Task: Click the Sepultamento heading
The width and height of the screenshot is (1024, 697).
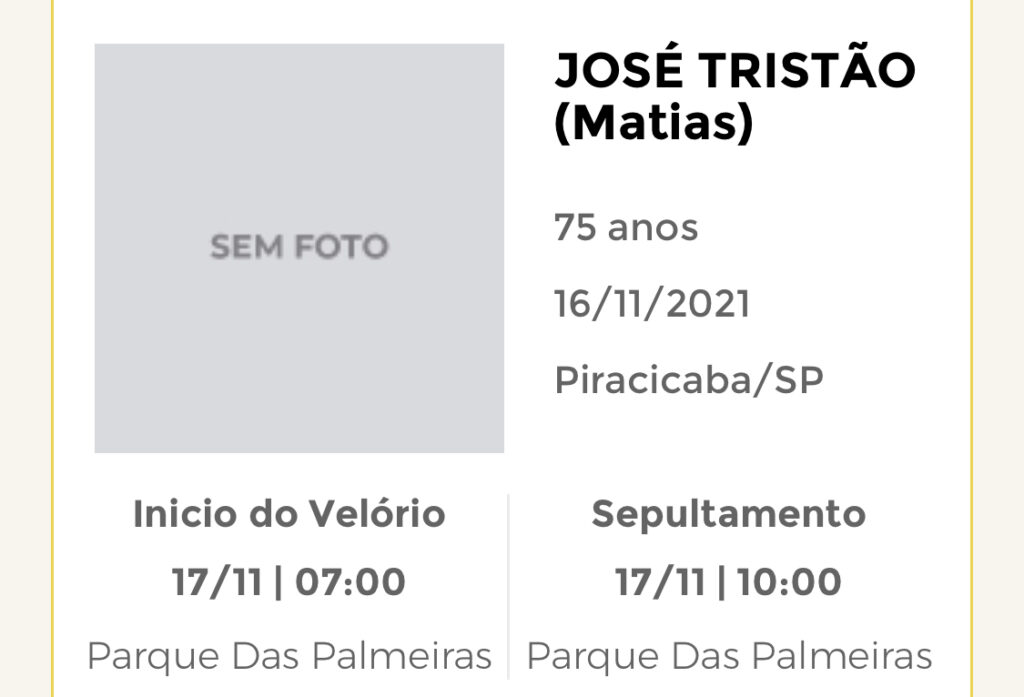Action: pyautogui.click(x=729, y=514)
